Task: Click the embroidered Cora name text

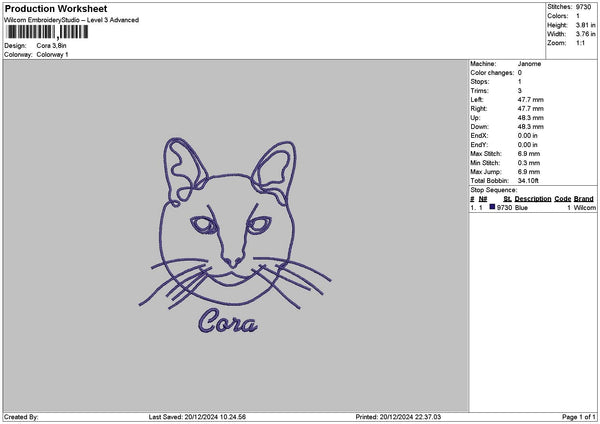Action: [228, 322]
